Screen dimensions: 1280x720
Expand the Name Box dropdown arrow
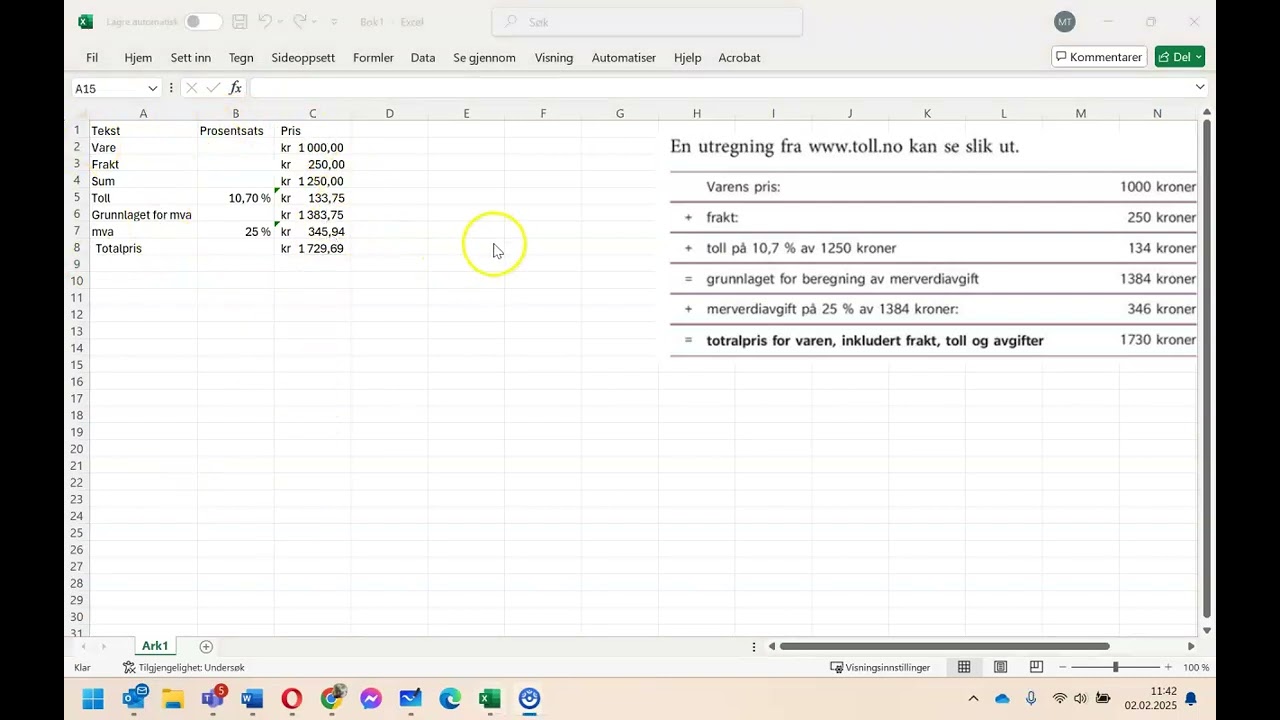coord(152,88)
